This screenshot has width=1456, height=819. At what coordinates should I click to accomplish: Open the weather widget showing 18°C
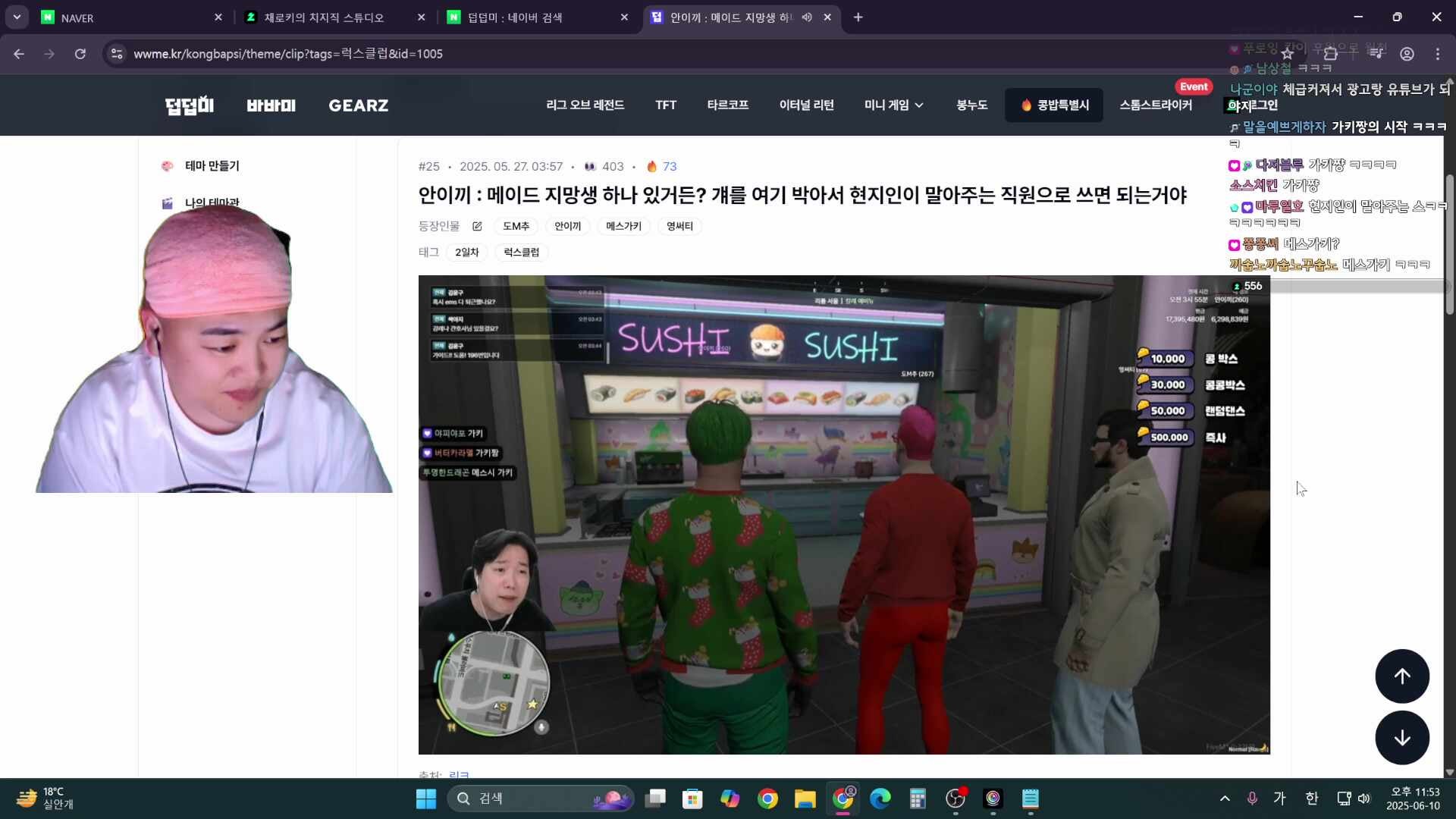tap(45, 799)
